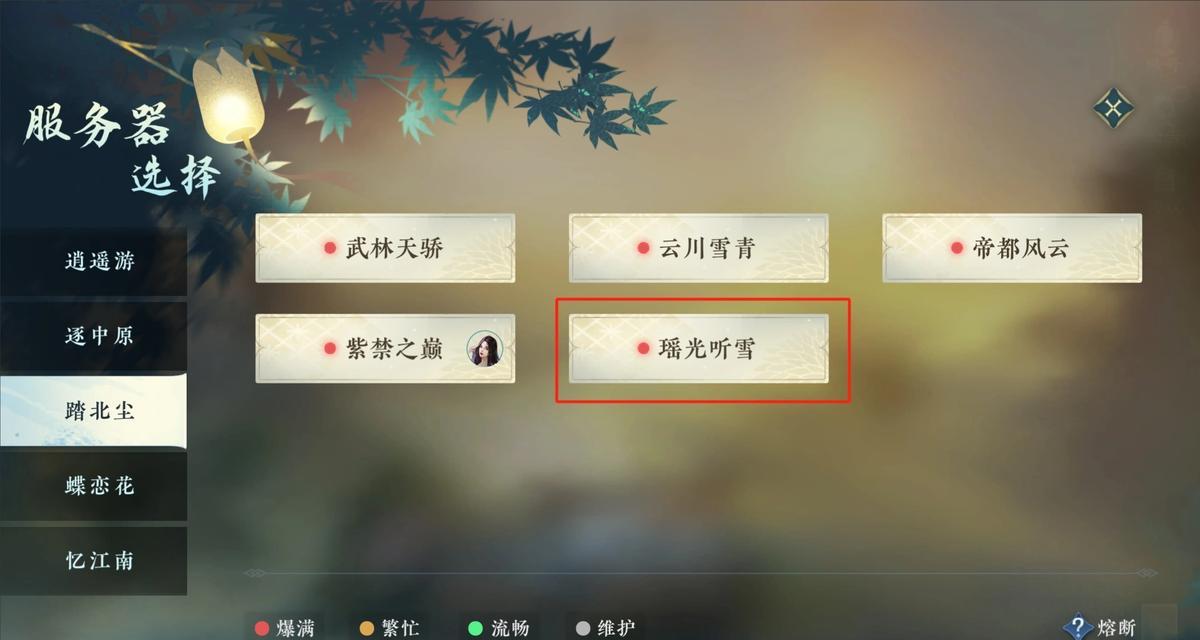Choose the 武林天骄 server

tap(385, 248)
